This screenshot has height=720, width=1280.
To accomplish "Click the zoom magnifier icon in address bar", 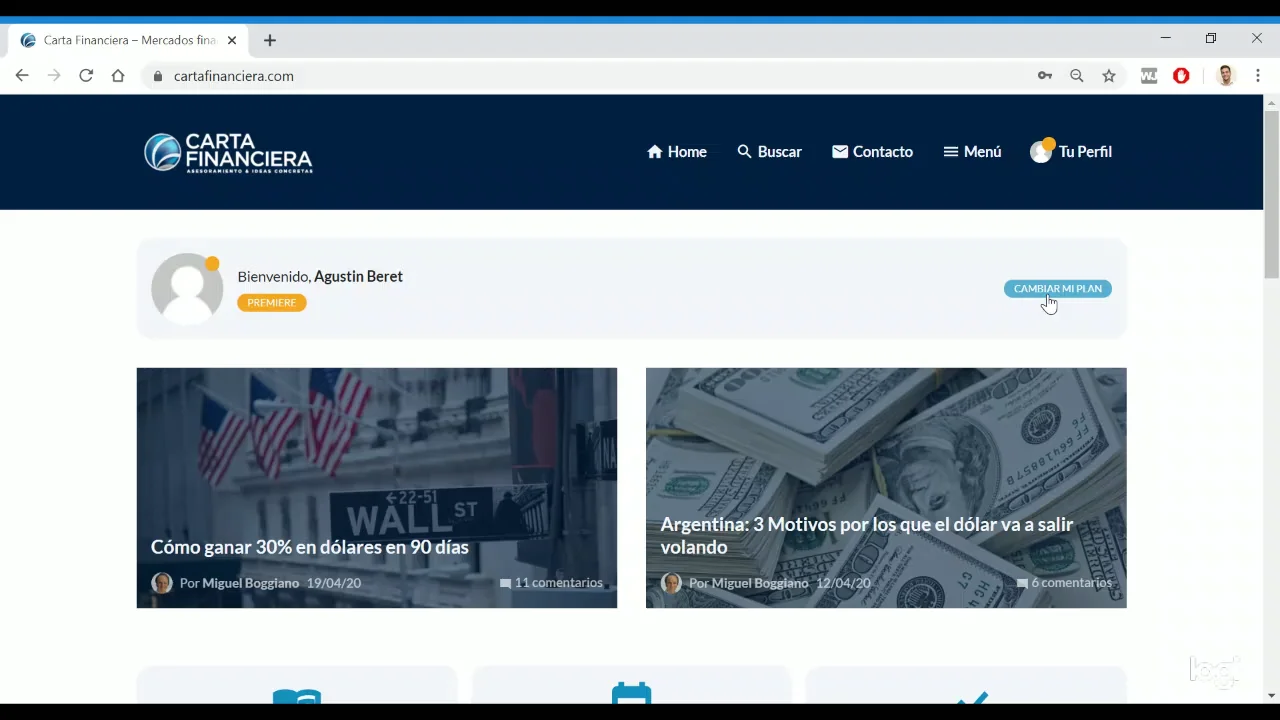I will point(1077,76).
